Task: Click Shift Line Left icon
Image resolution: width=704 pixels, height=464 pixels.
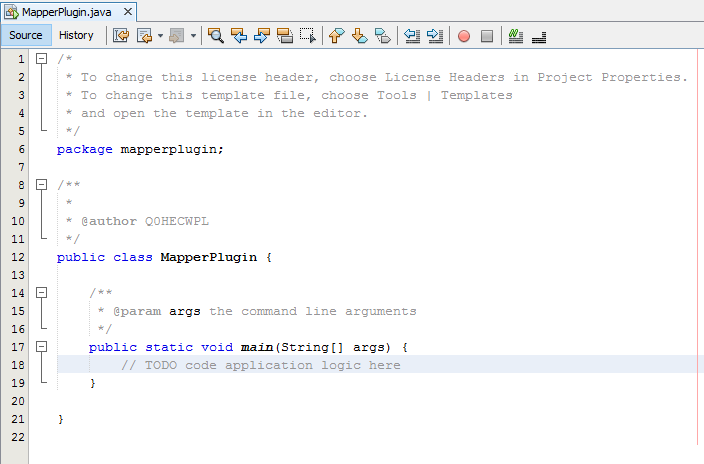Action: click(412, 35)
